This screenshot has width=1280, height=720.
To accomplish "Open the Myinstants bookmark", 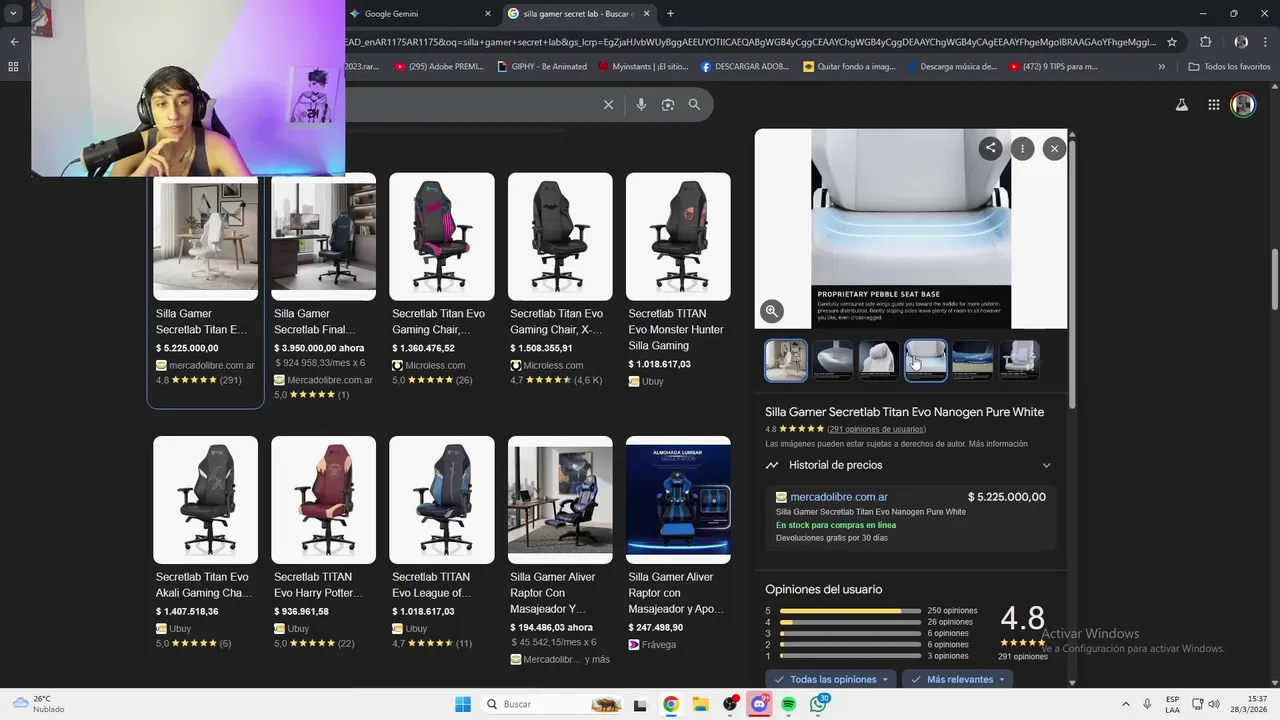I will coord(643,67).
